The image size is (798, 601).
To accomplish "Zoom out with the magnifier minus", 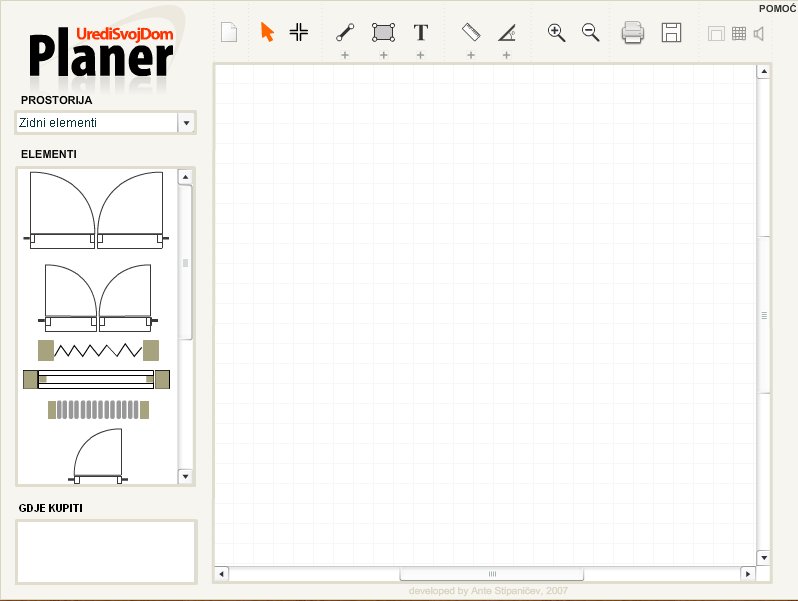I will point(591,32).
